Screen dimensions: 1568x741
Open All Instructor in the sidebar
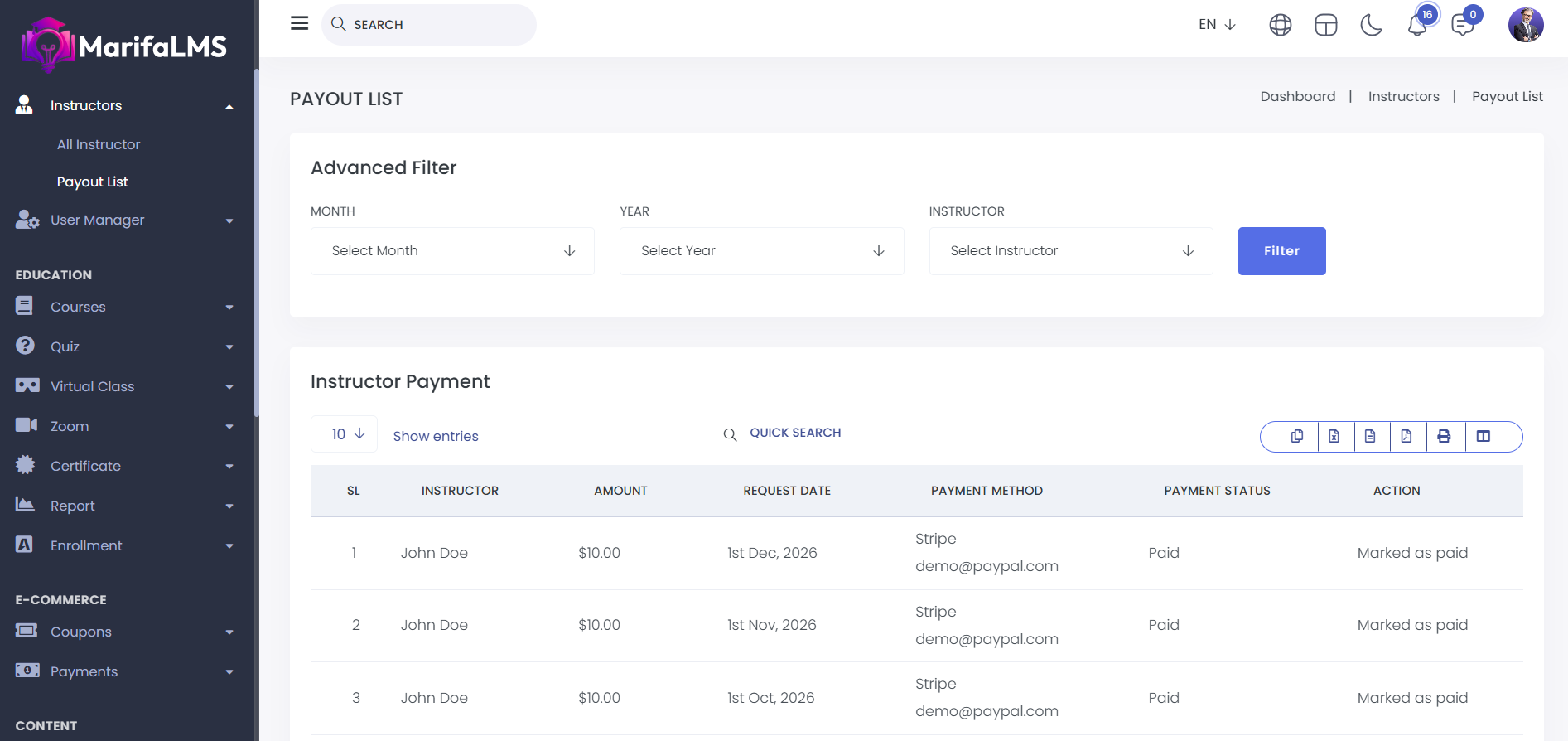pos(99,144)
